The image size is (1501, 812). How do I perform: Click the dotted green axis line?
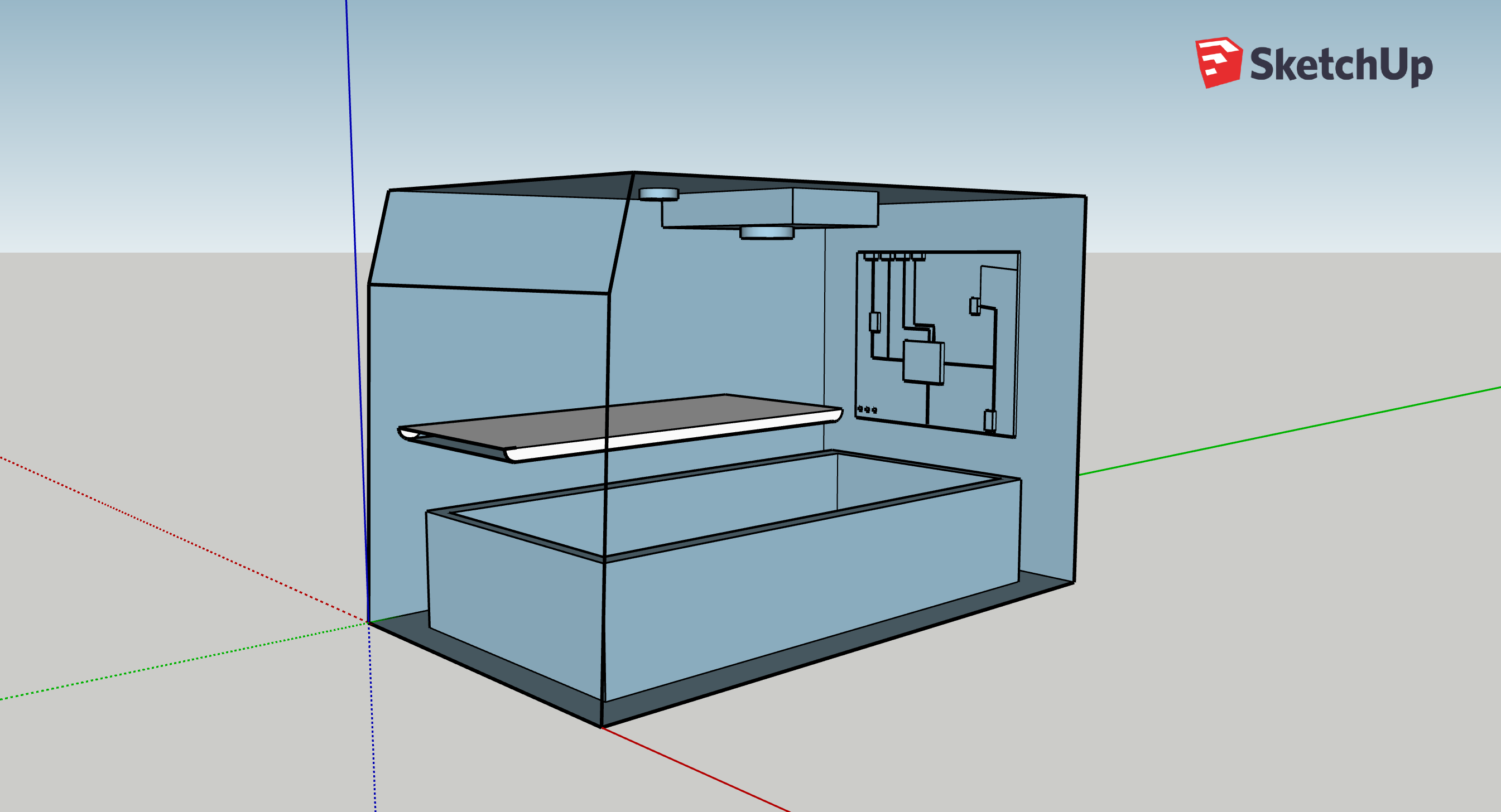coord(184,661)
